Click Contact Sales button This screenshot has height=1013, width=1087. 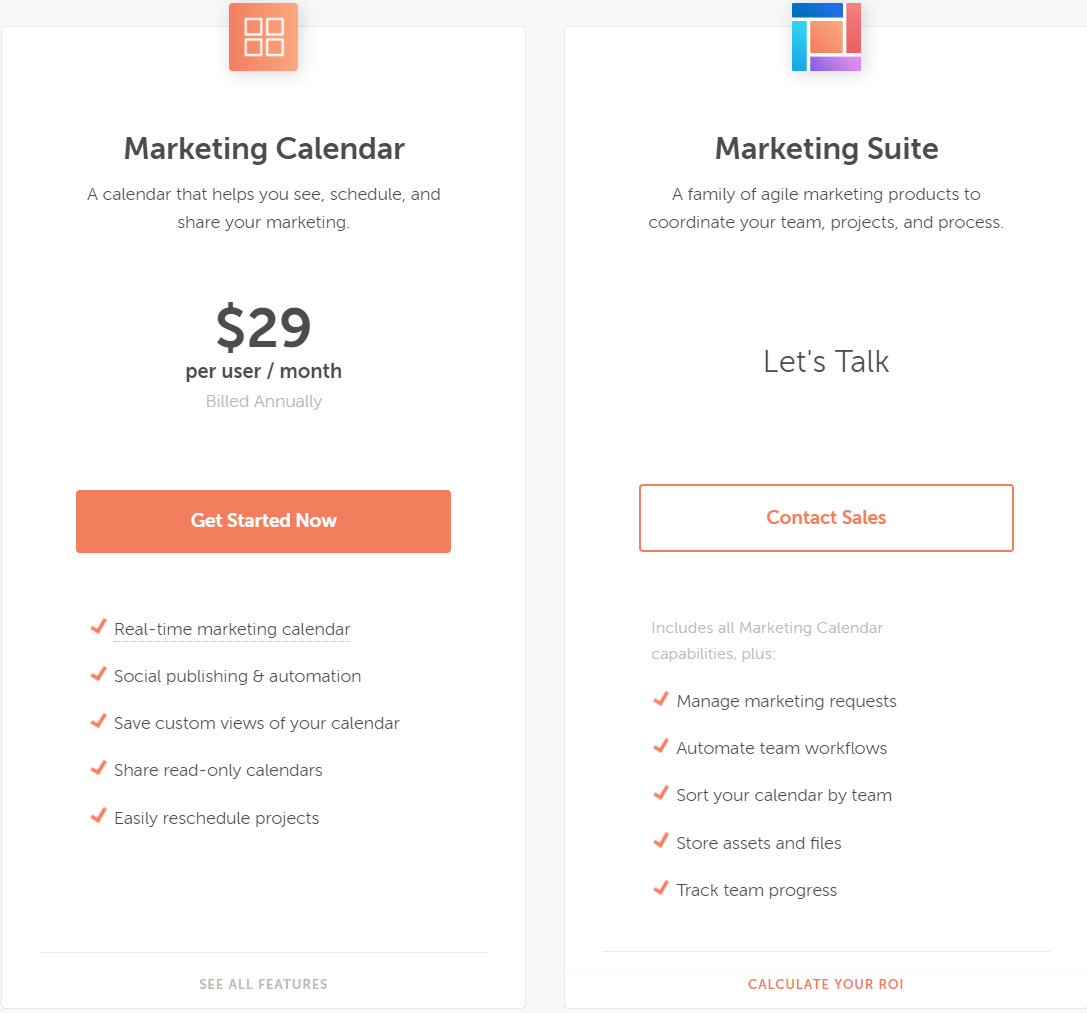click(826, 518)
